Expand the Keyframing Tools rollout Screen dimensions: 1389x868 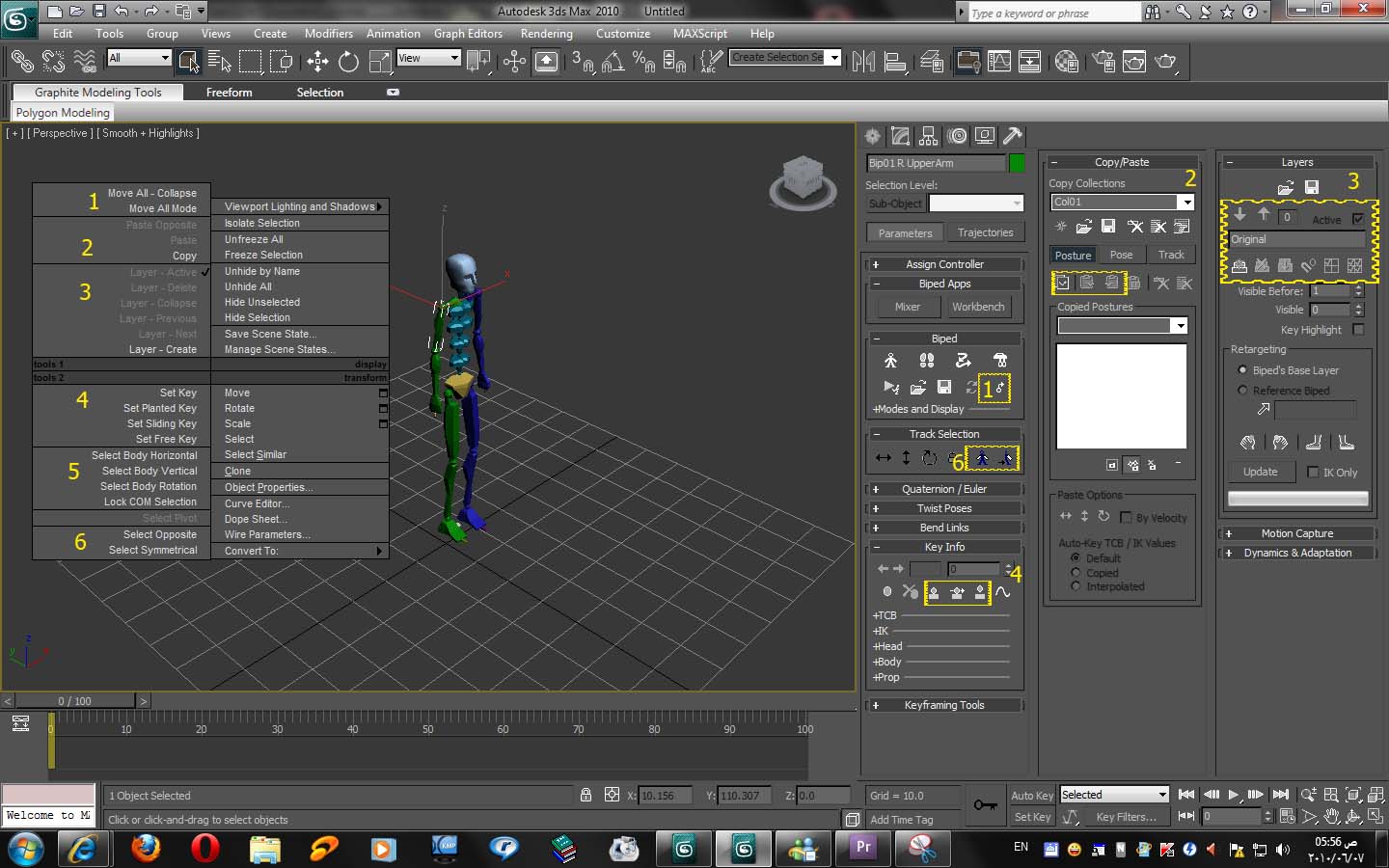[944, 705]
